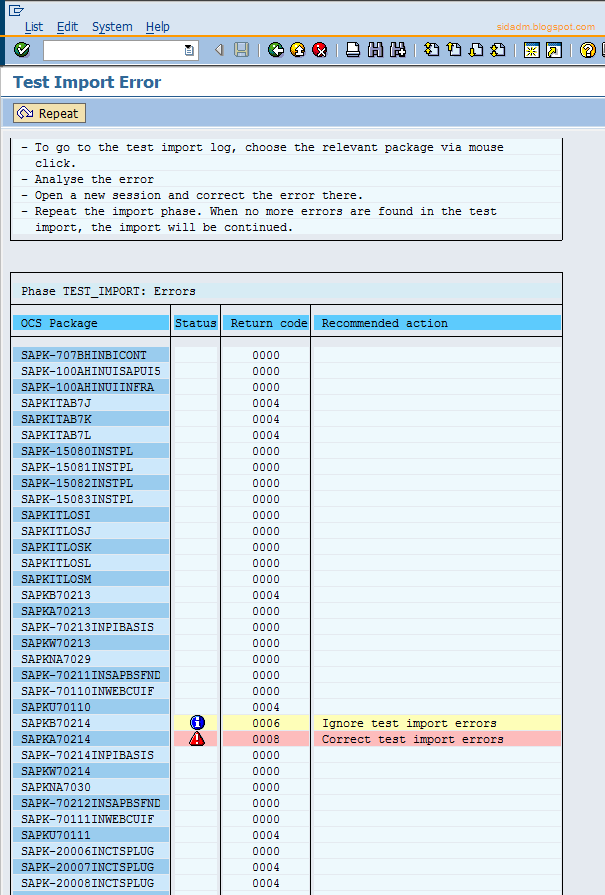605x895 pixels.
Task: Click package SAPKB70213
Action: coord(56,595)
